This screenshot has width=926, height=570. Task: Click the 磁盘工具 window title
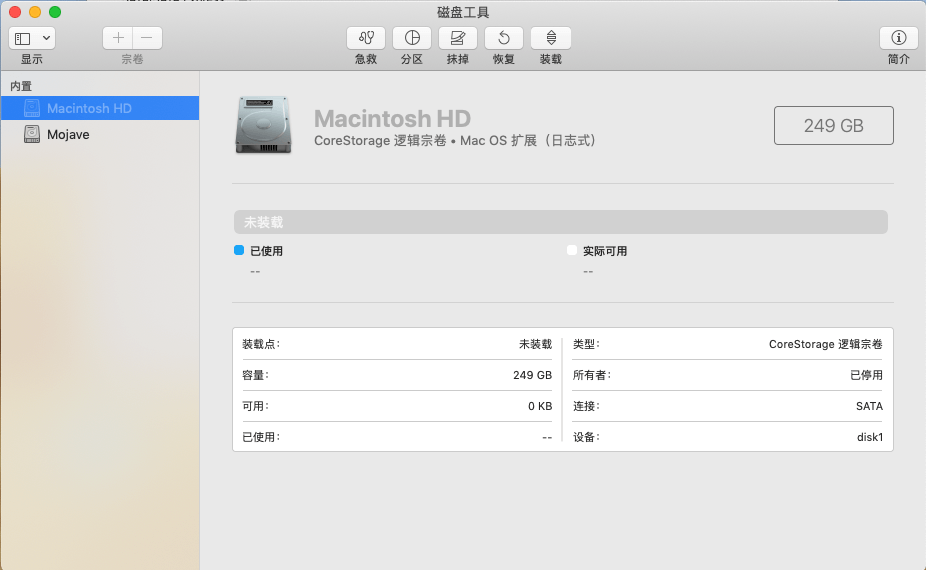click(463, 12)
